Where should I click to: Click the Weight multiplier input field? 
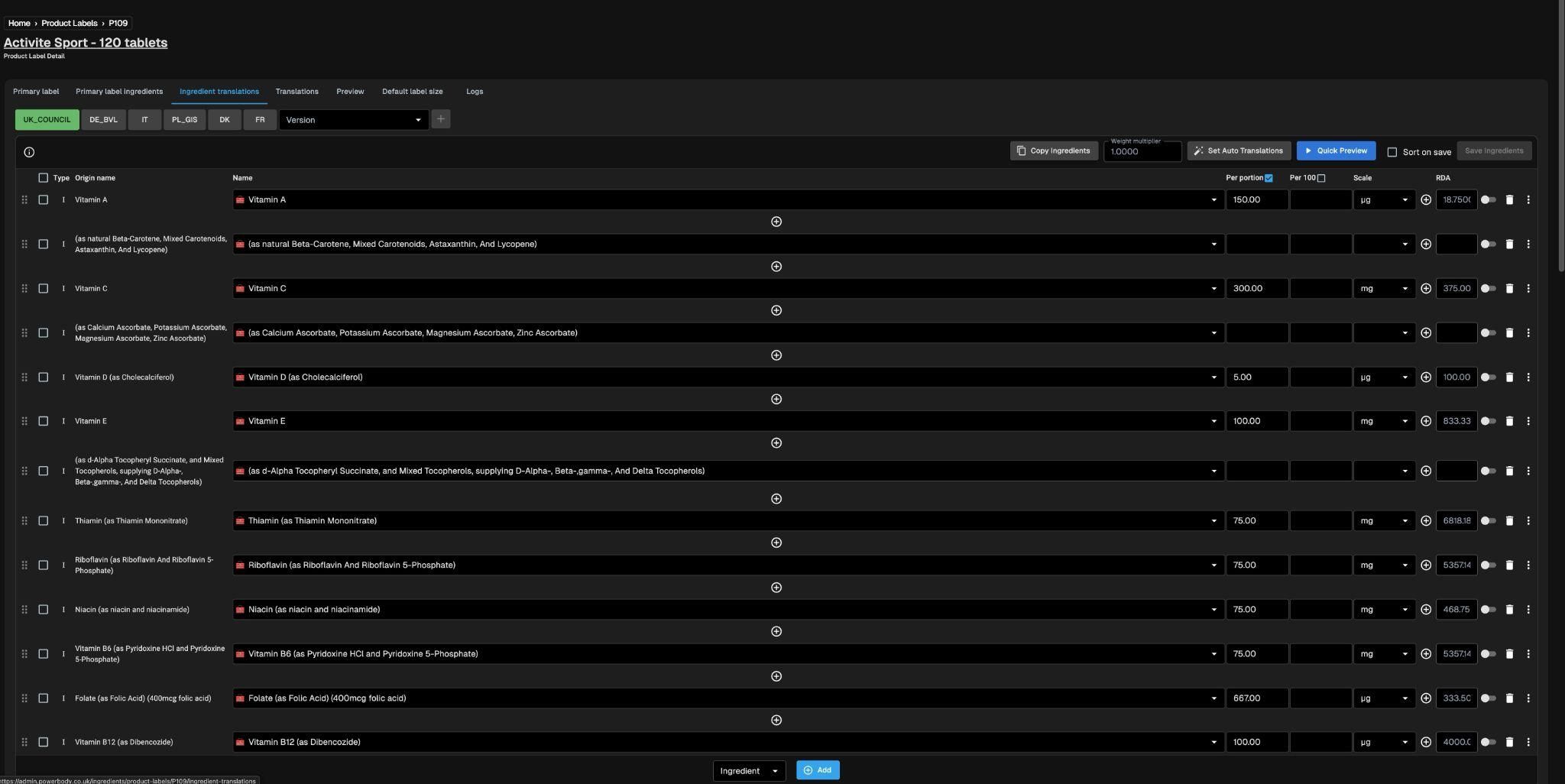(x=1142, y=152)
